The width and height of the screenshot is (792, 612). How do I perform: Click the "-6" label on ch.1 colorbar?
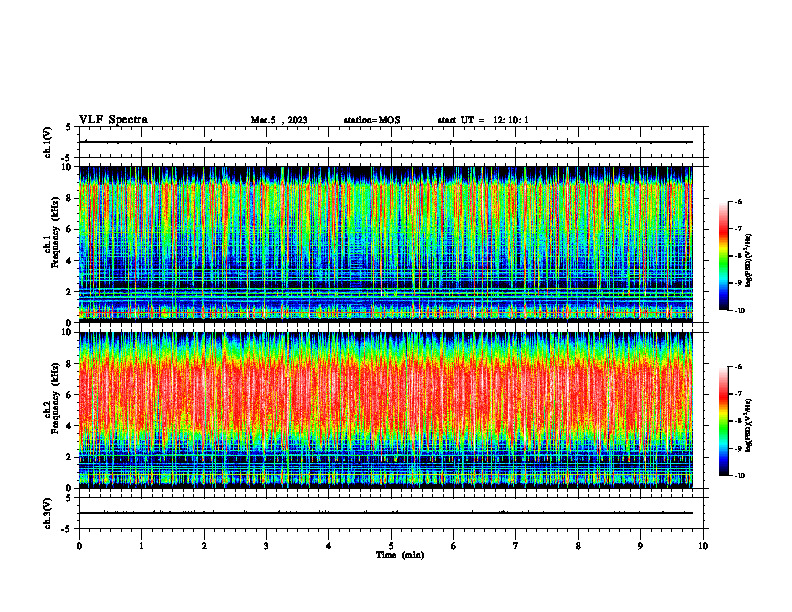tap(738, 202)
